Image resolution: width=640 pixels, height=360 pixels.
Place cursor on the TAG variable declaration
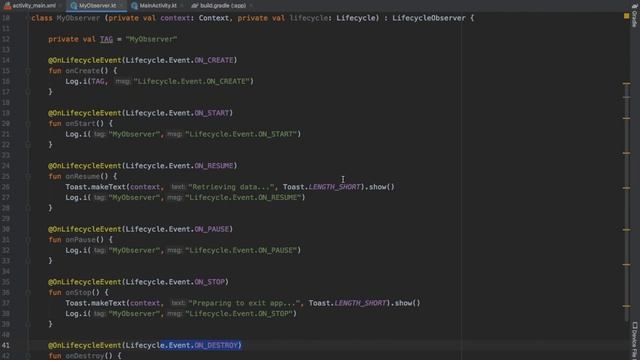coord(106,39)
